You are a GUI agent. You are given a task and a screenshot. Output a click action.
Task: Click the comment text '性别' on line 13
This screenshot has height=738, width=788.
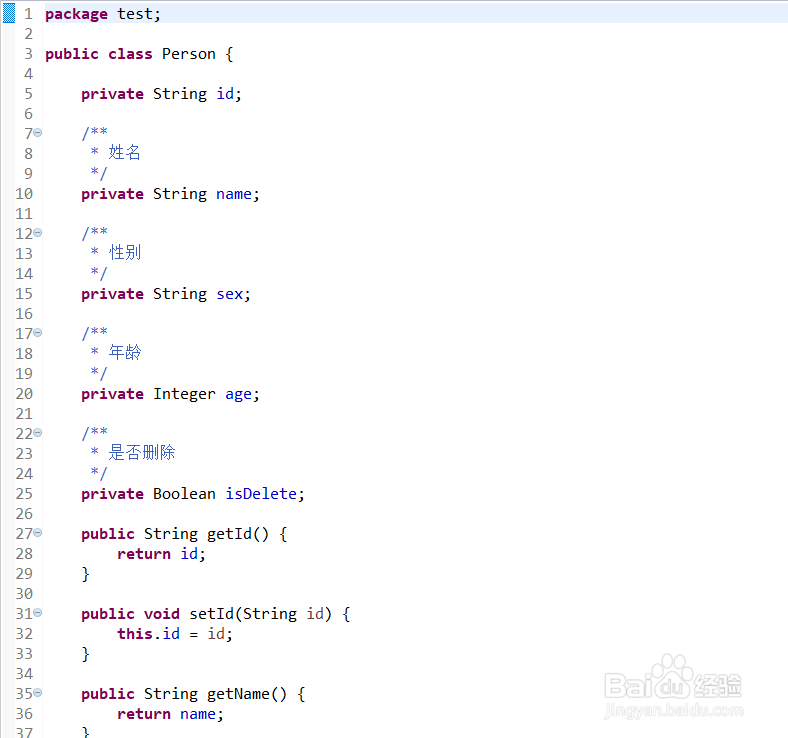coord(125,252)
